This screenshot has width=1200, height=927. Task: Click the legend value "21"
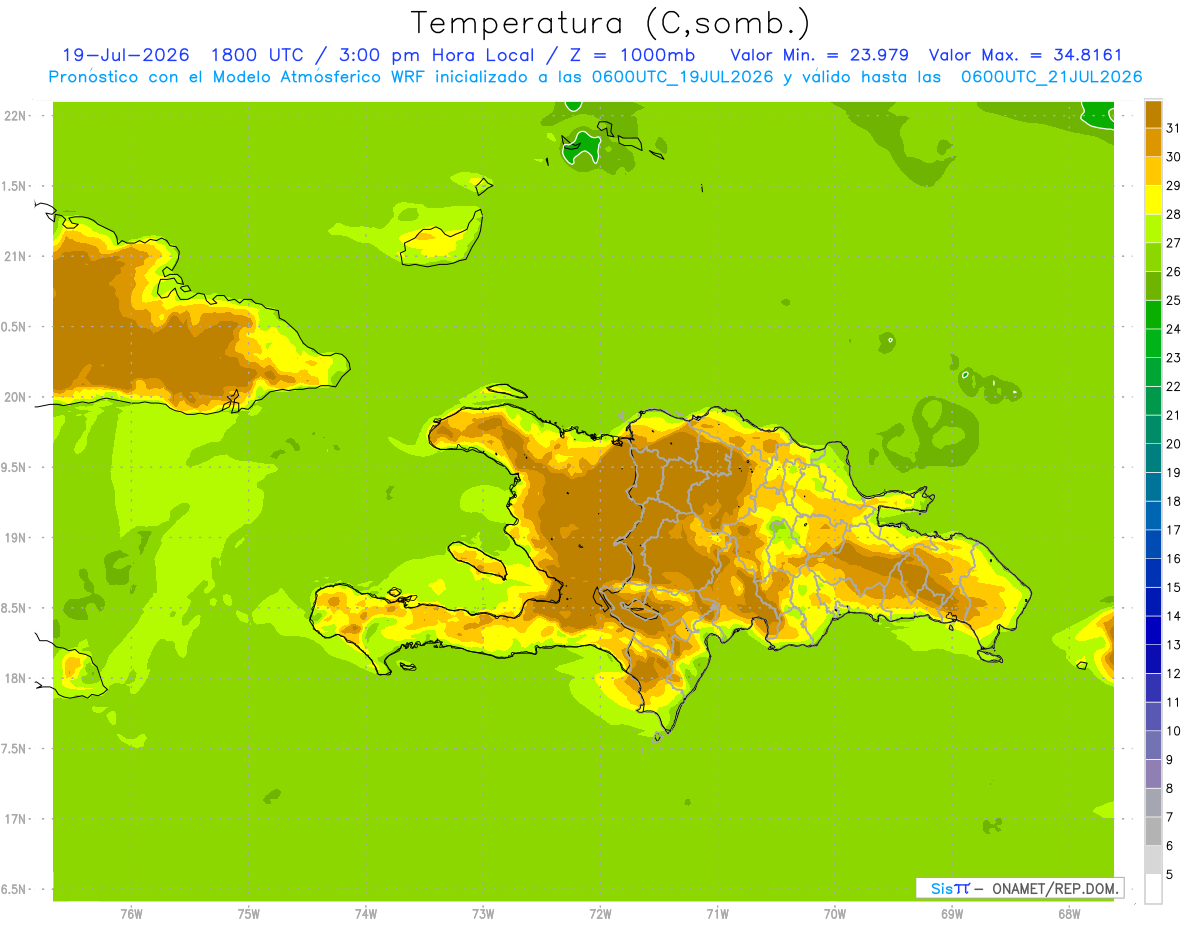pos(1173,415)
